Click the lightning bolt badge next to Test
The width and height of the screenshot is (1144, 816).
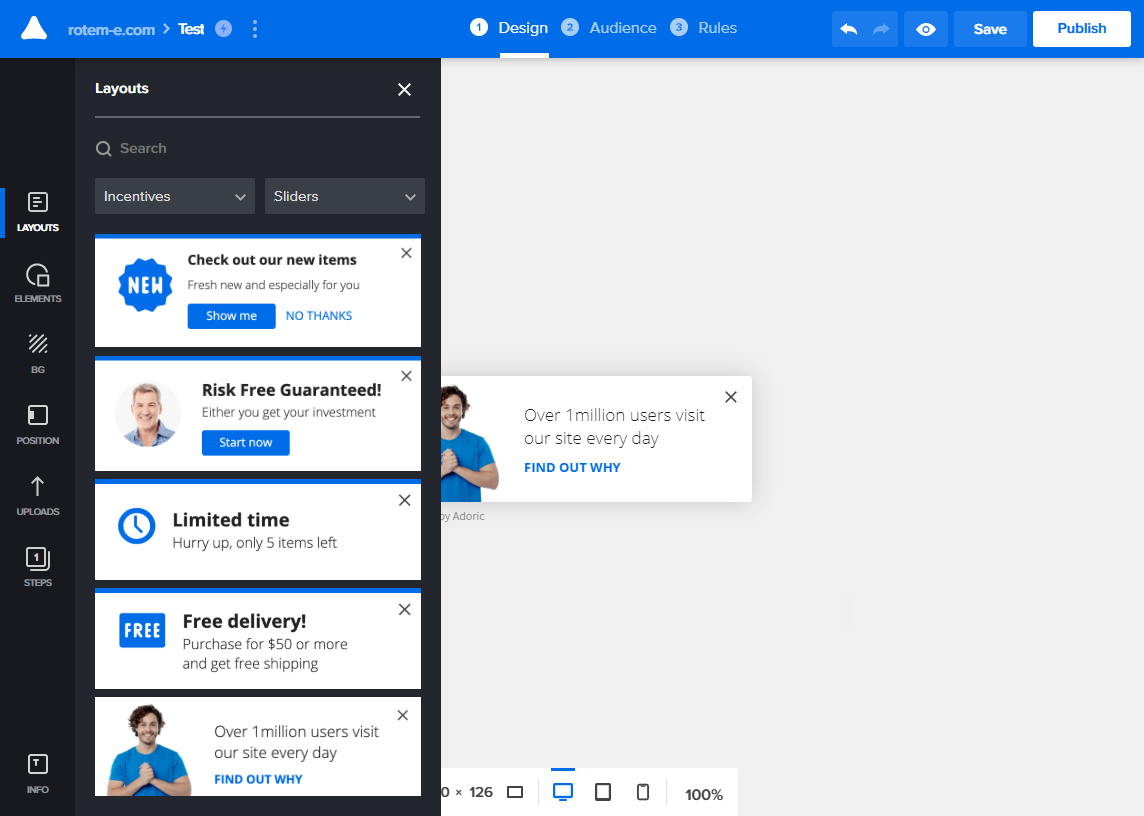(224, 29)
